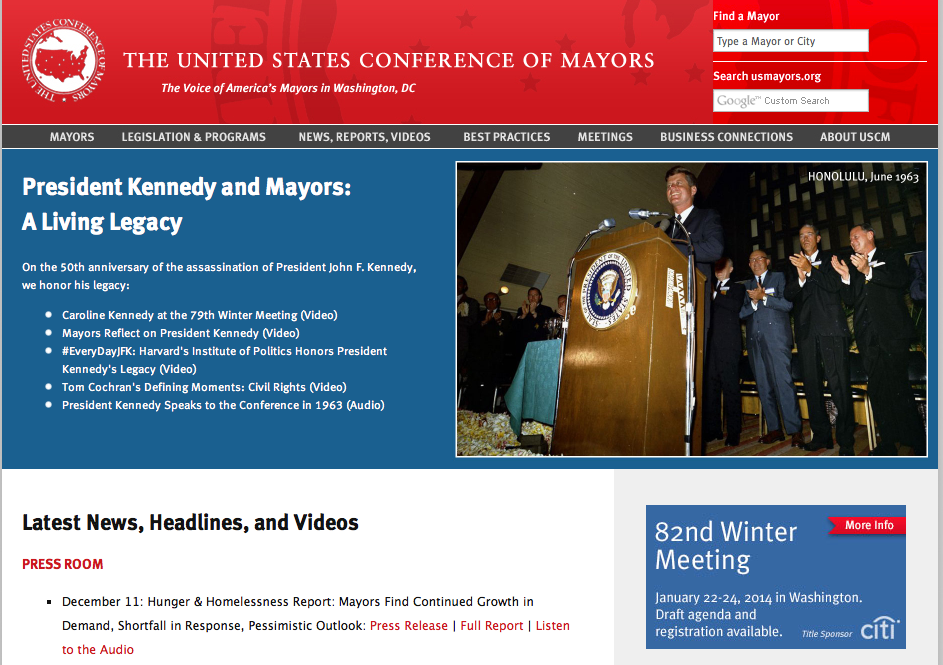Open the 82nd Winter Meeting banner title

coord(725,546)
